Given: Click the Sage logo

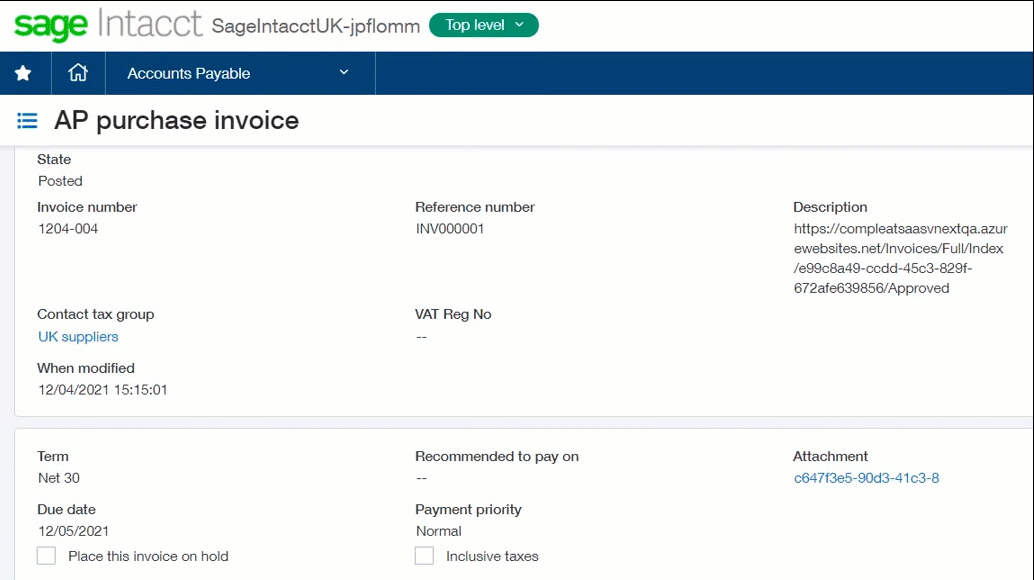Looking at the screenshot, I should pyautogui.click(x=51, y=26).
